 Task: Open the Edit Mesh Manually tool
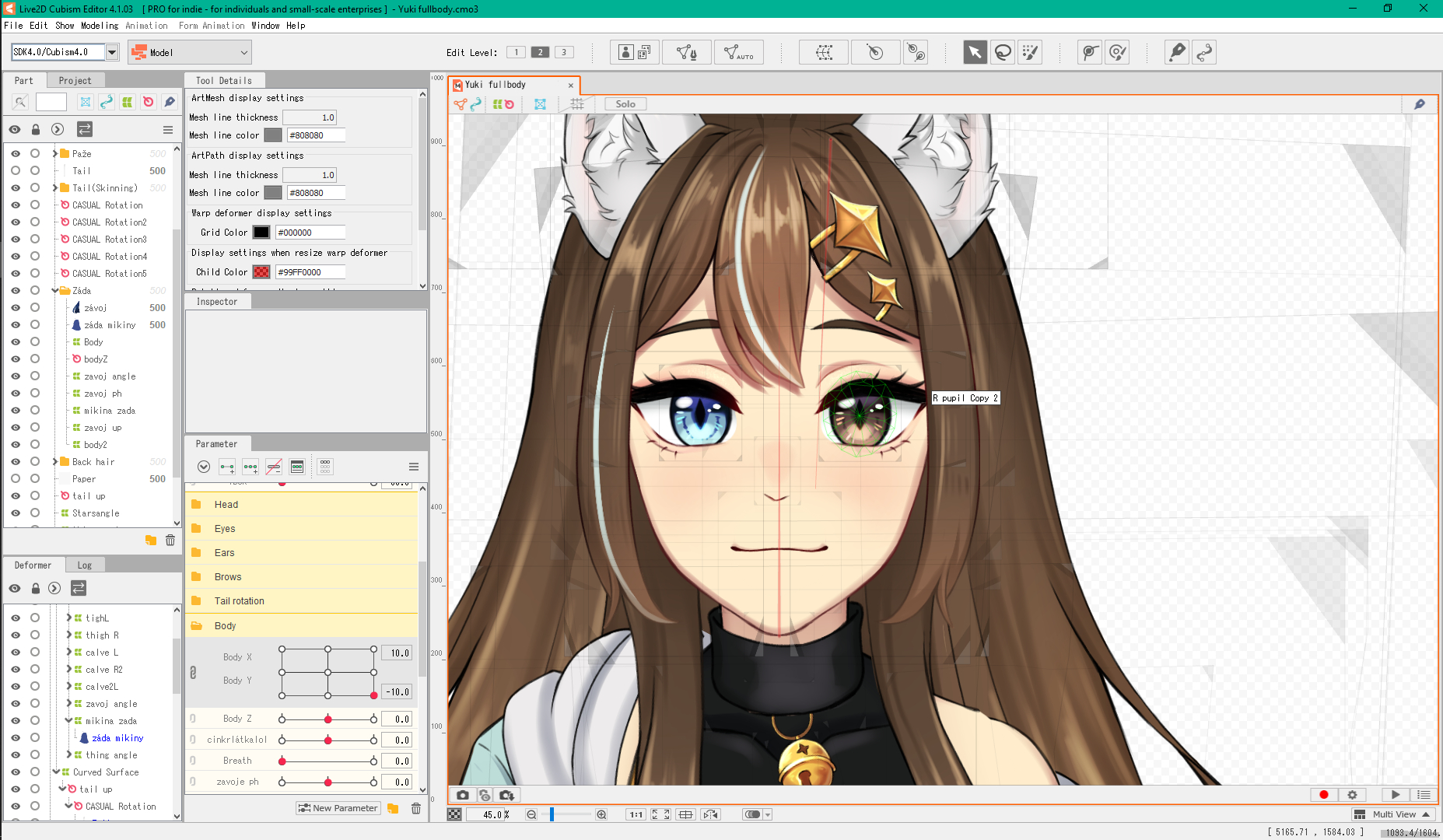pos(686,53)
